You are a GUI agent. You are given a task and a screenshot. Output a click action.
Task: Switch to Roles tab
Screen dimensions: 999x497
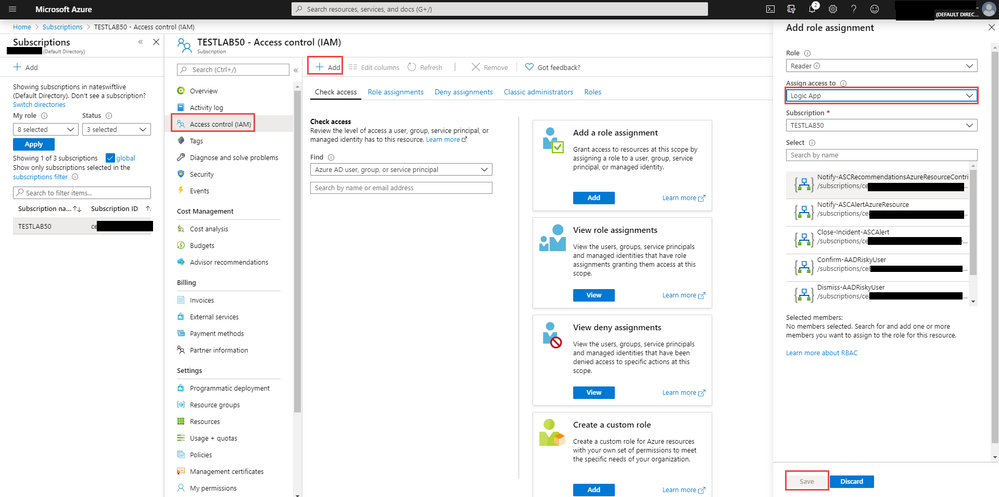coord(593,92)
